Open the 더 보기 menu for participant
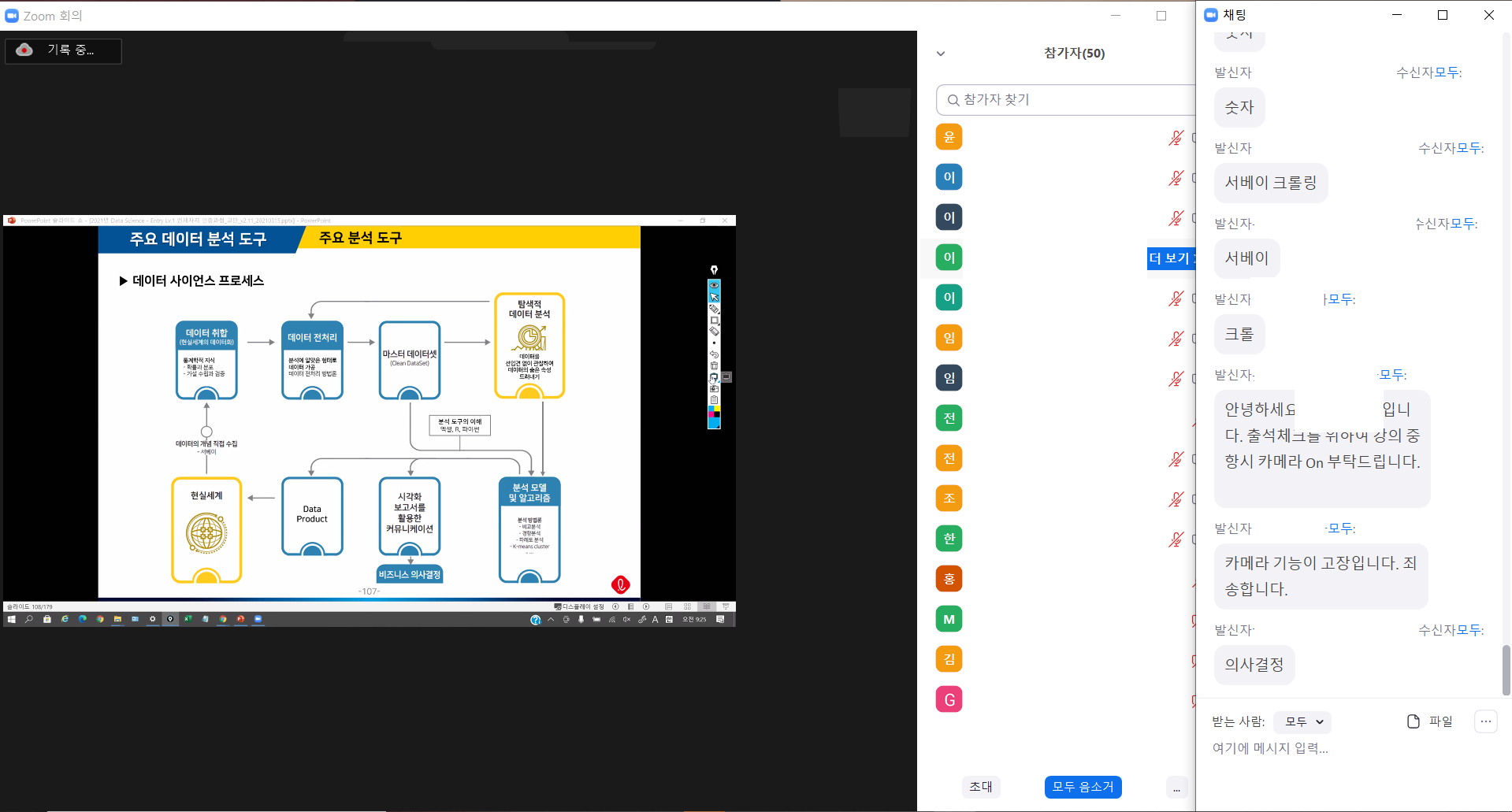 1171,258
